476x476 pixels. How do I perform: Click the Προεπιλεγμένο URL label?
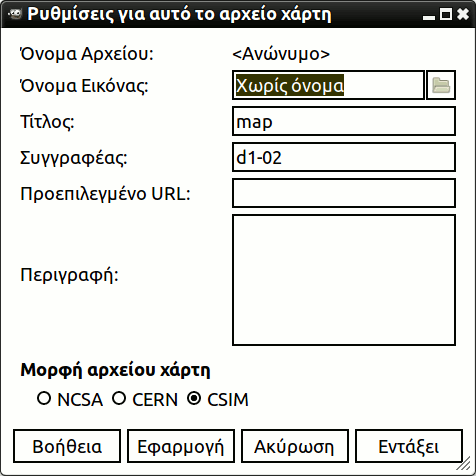tap(105, 194)
